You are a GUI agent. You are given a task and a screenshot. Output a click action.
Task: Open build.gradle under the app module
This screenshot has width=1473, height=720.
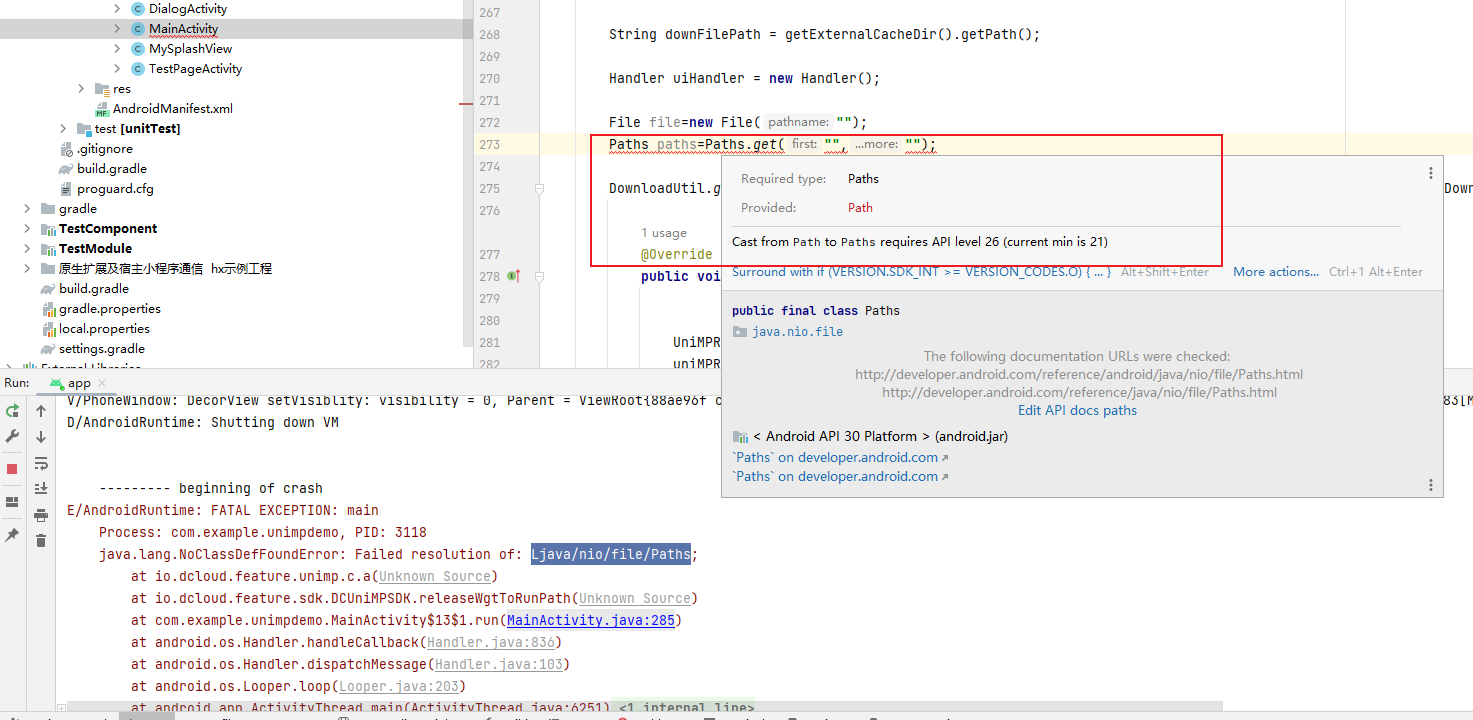tap(112, 169)
